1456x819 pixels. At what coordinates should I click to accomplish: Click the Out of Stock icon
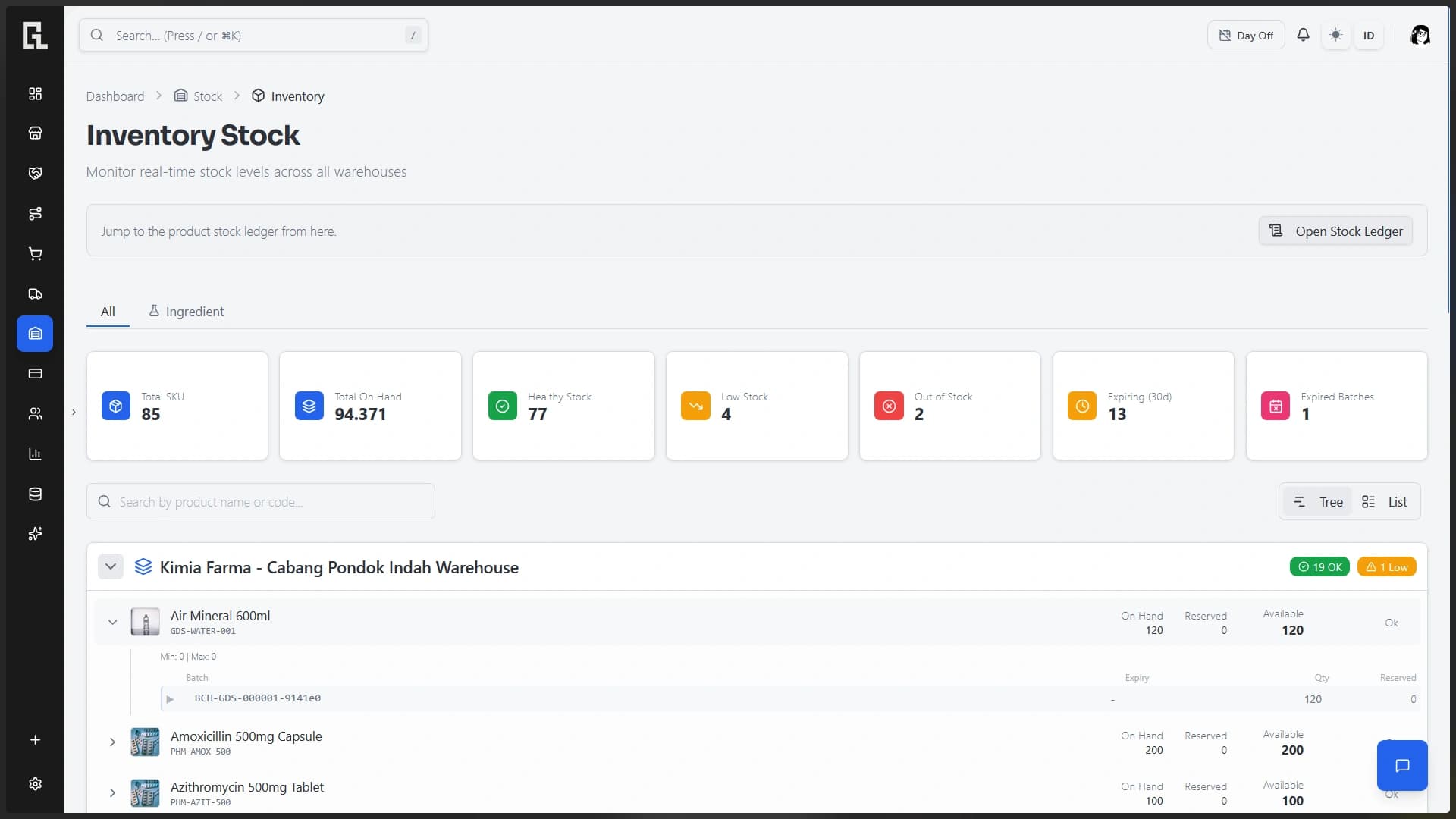click(889, 406)
